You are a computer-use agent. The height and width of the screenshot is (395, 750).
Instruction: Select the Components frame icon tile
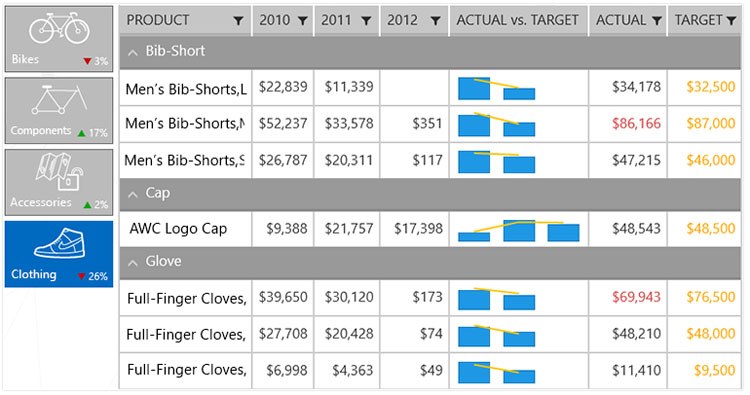59,110
